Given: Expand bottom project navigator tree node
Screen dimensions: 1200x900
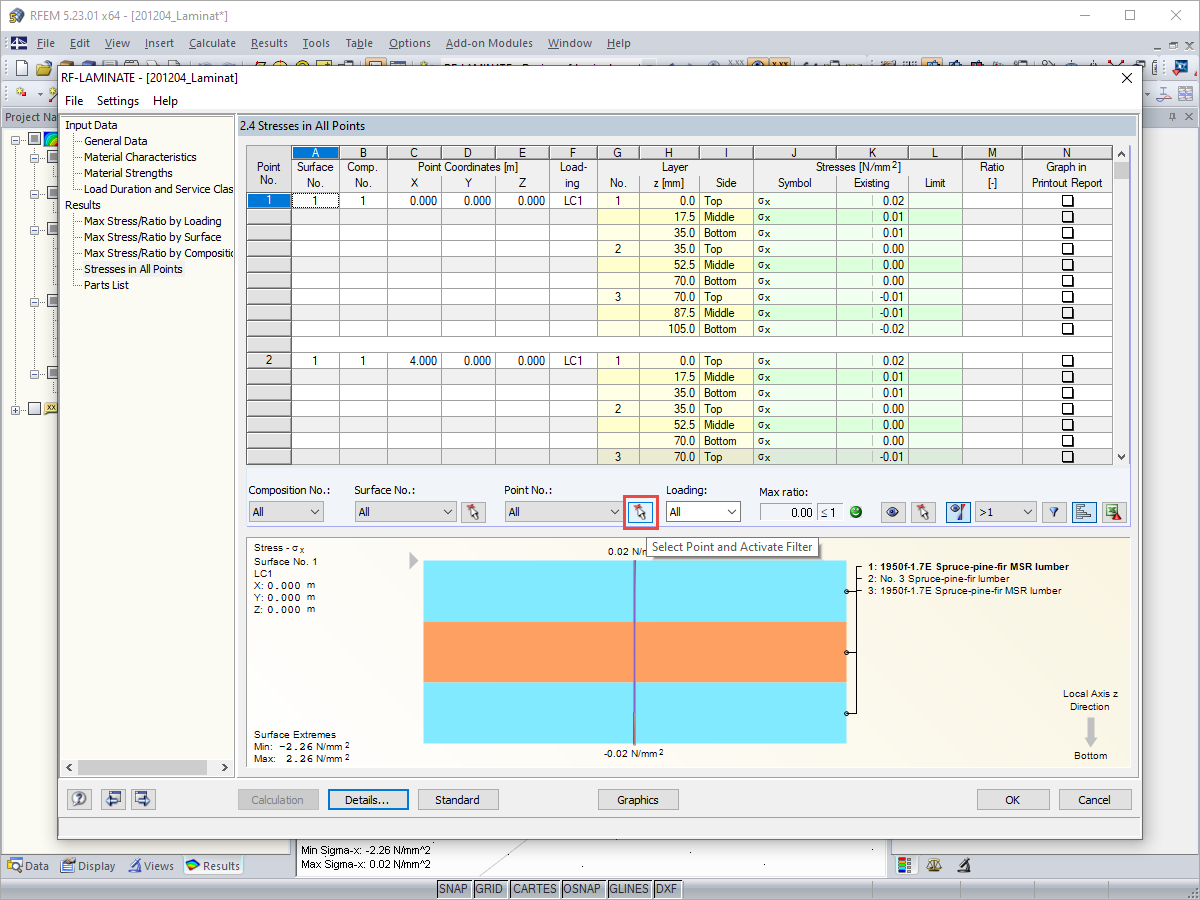Looking at the screenshot, I should [17, 409].
